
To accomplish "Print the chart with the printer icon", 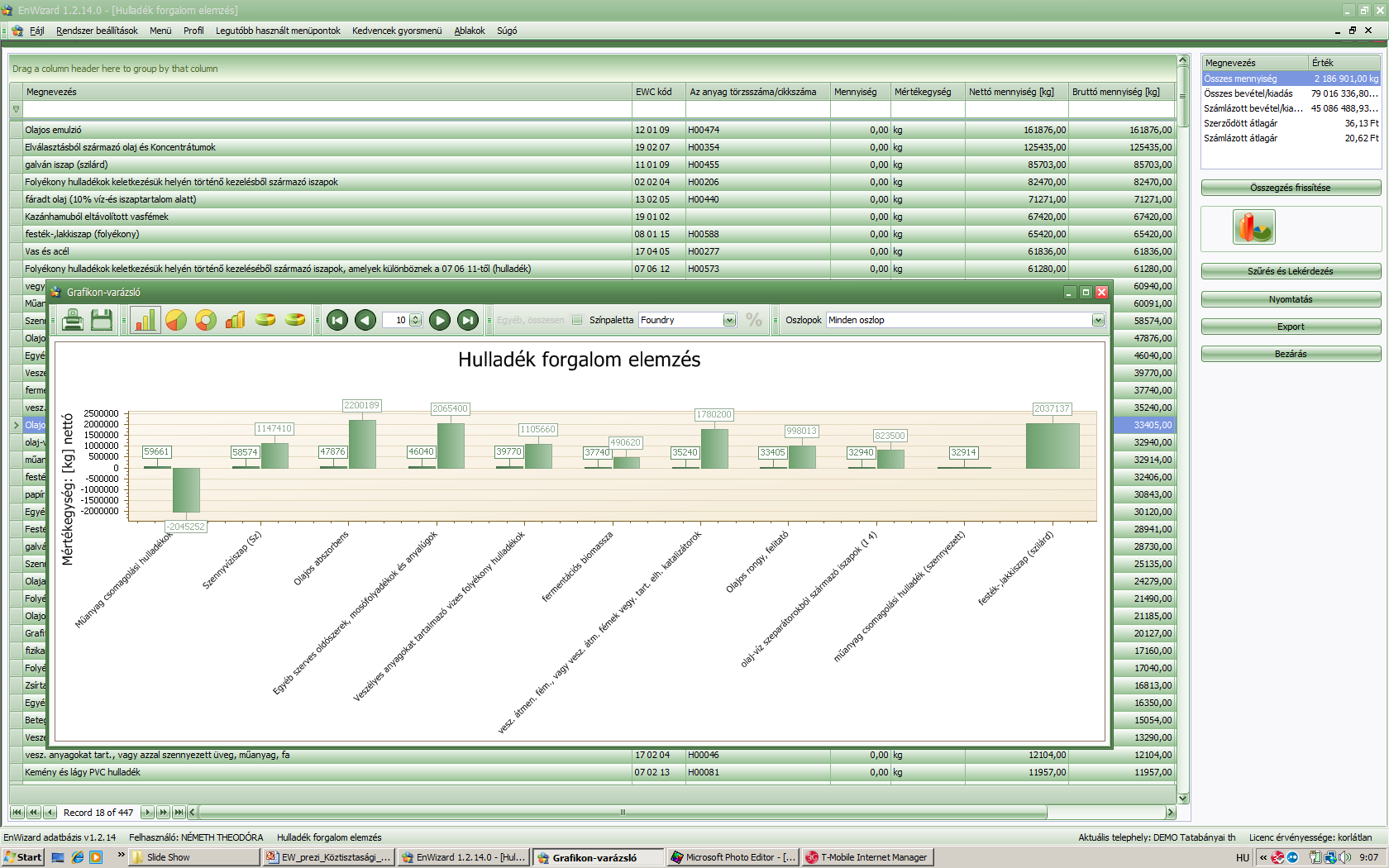I will (x=73, y=320).
